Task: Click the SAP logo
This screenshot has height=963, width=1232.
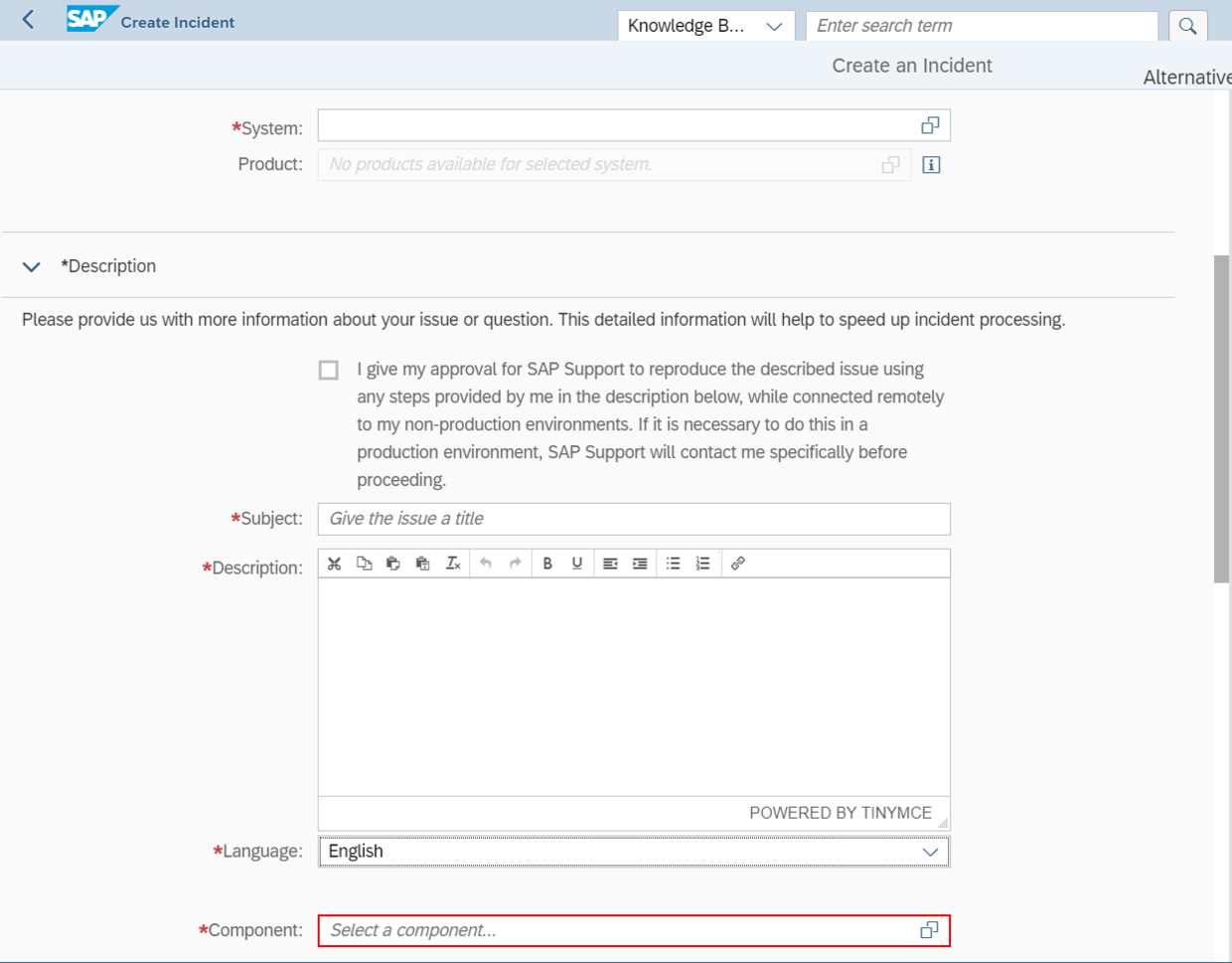Action: tap(91, 19)
